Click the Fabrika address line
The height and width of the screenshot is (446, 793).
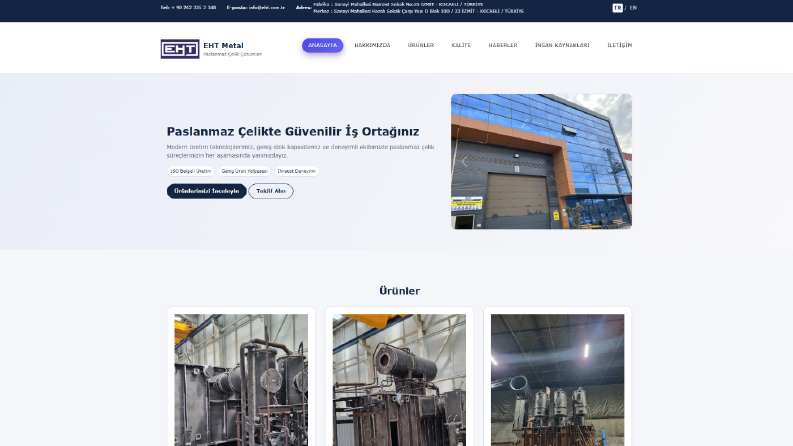pyautogui.click(x=398, y=4)
